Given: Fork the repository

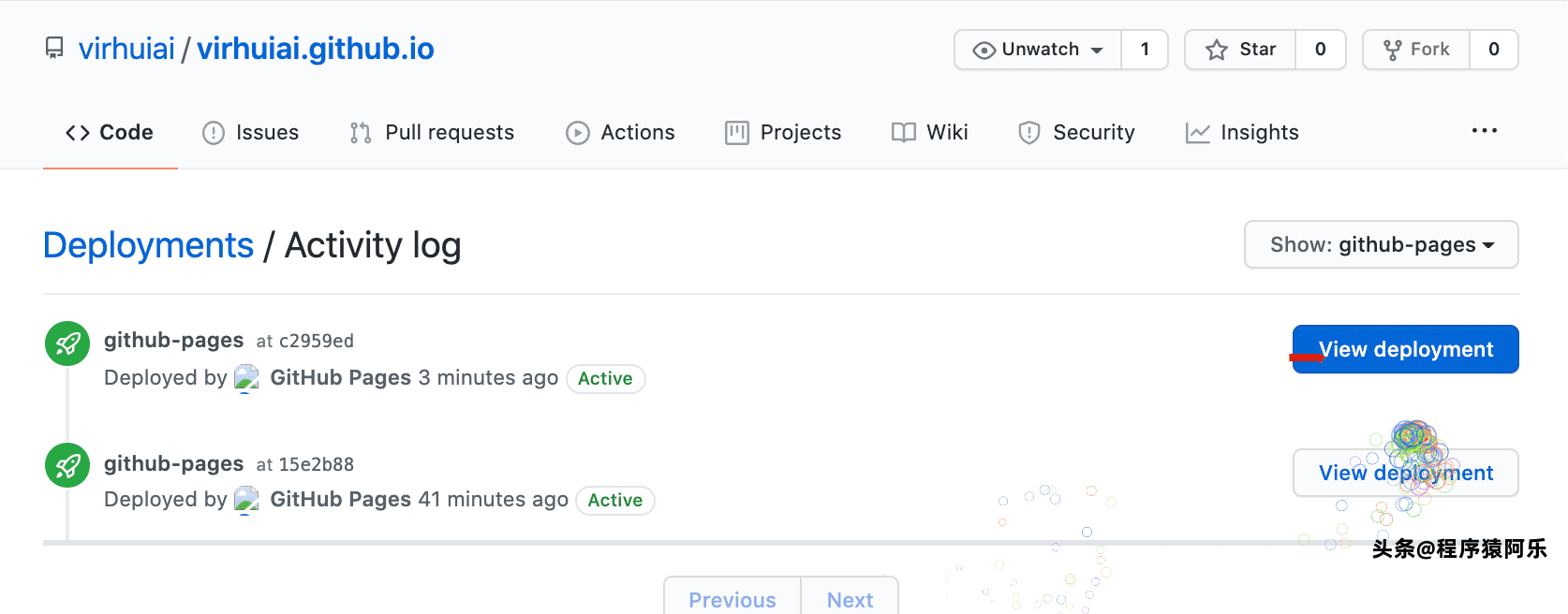Looking at the screenshot, I should (x=1416, y=50).
